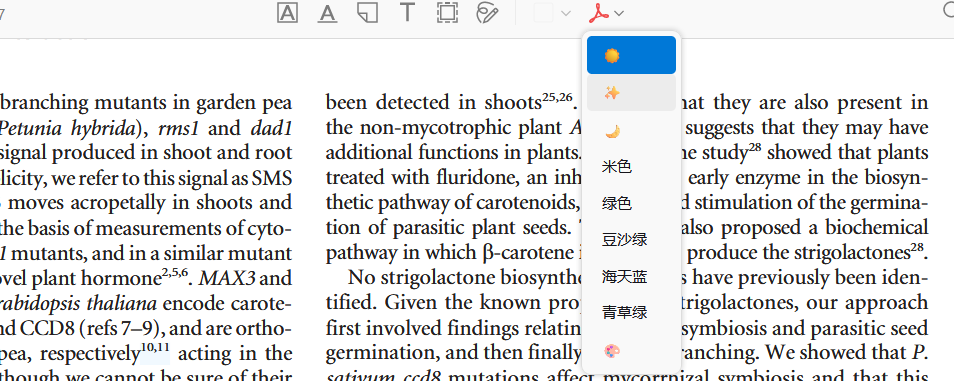This screenshot has height=381, width=954.
Task: Click reference superscript 28 after study
Action: coord(756,148)
